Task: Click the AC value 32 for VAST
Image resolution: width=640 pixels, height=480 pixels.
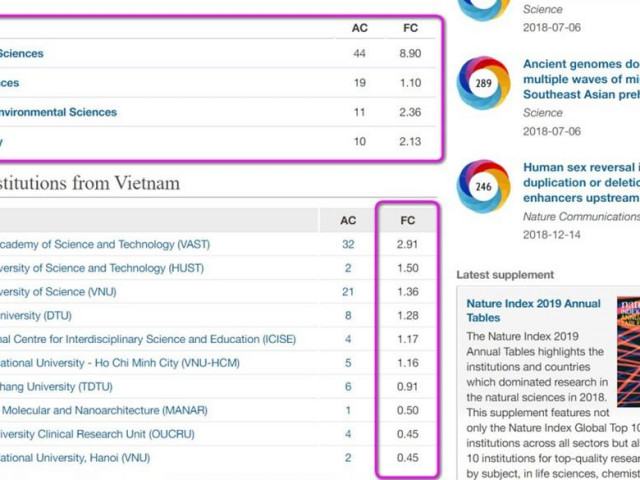Action: pyautogui.click(x=348, y=244)
